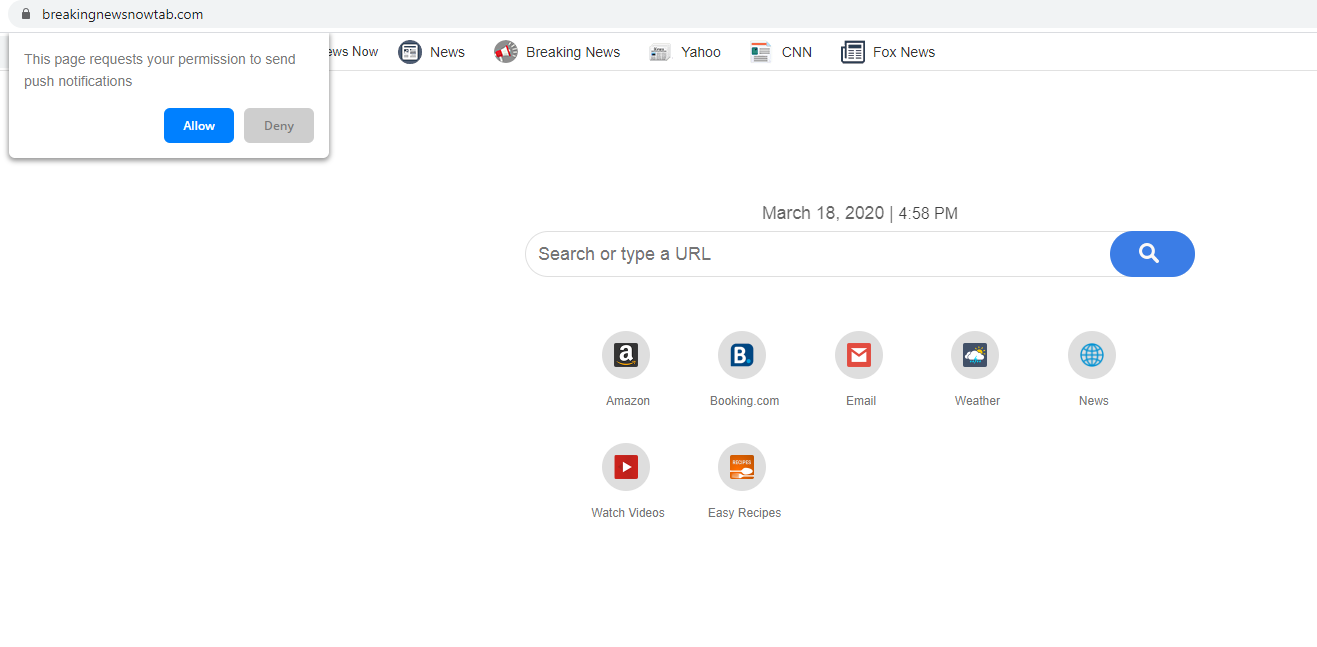Click the News newspaper icon in toolbar
The width and height of the screenshot is (1317, 647).
tap(410, 52)
